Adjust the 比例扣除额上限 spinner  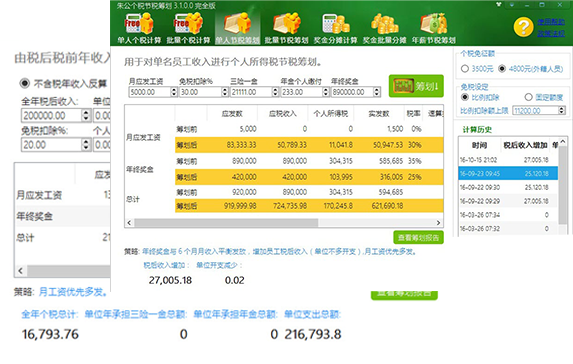(x=562, y=110)
